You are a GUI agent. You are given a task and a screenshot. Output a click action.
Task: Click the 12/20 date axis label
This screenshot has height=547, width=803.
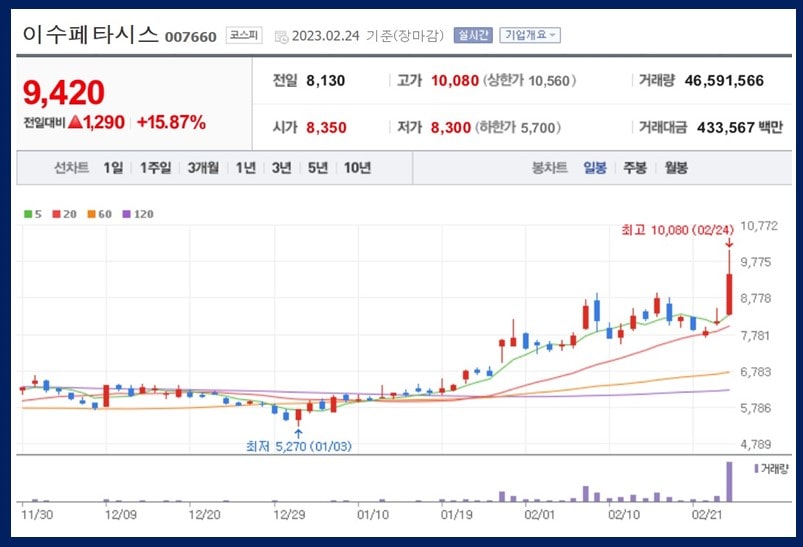pos(204,514)
